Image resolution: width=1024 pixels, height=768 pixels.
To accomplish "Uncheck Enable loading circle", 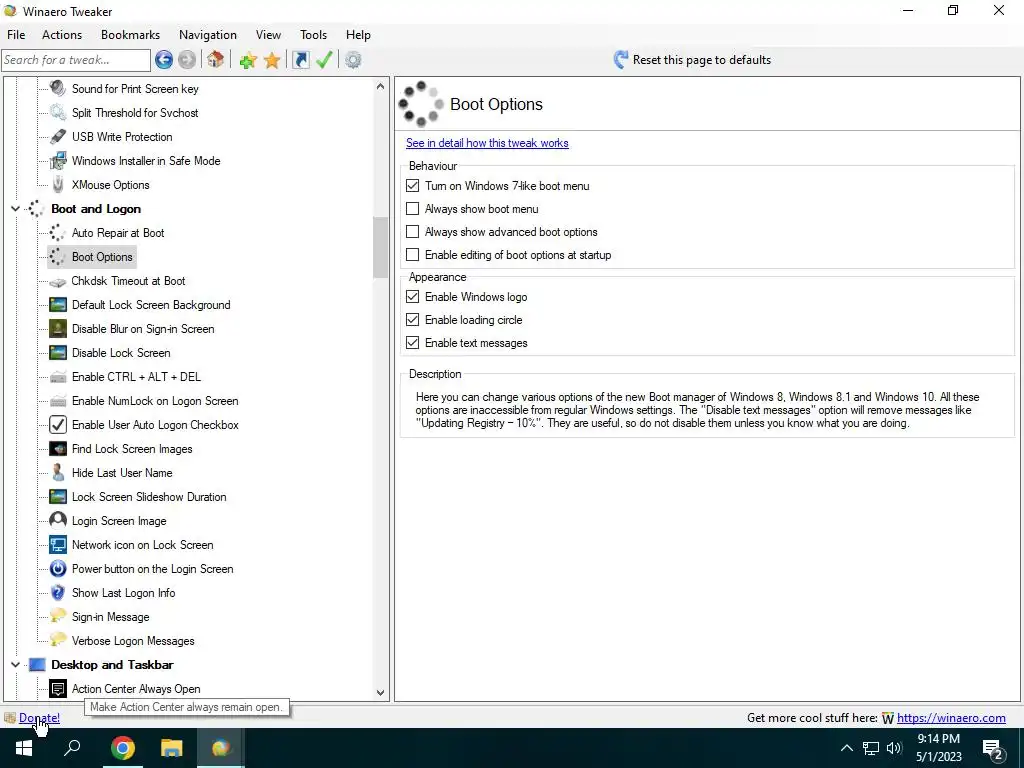I will point(413,320).
